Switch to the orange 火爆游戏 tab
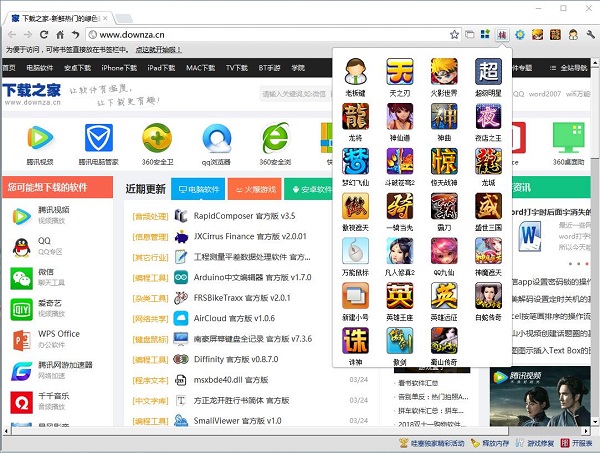600x453 pixels. point(254,189)
